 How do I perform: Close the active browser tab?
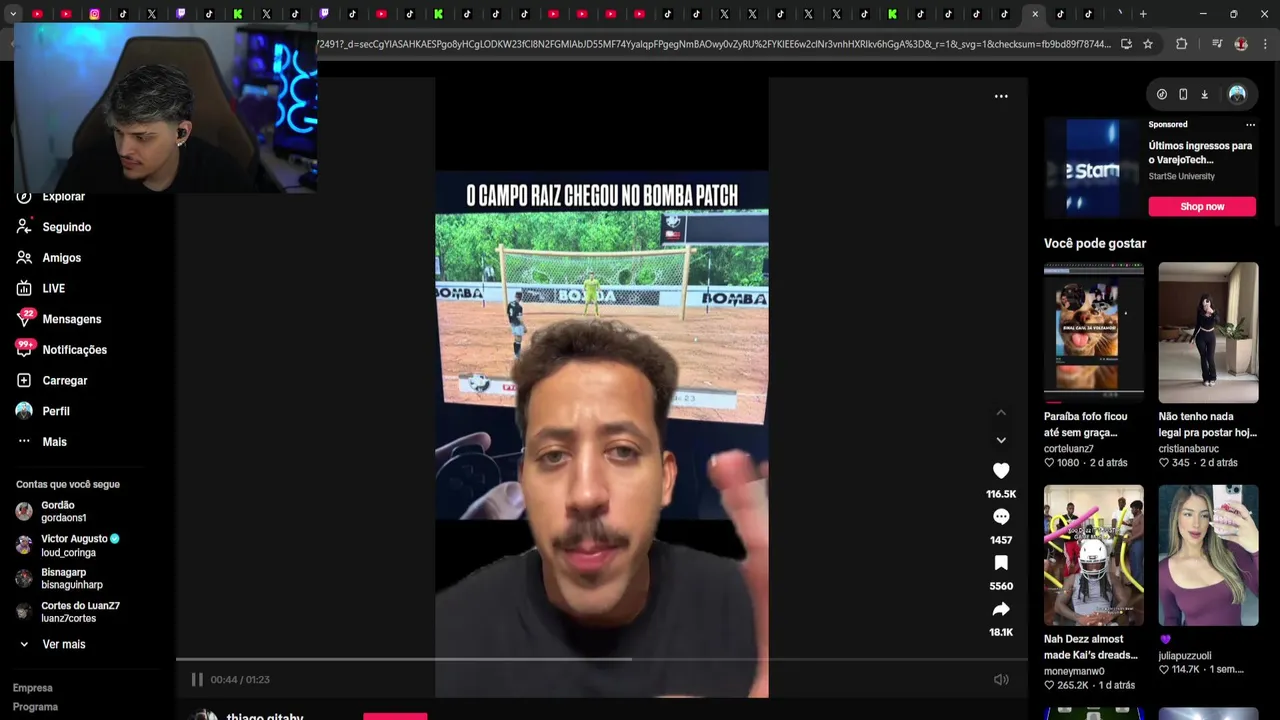tap(1035, 14)
